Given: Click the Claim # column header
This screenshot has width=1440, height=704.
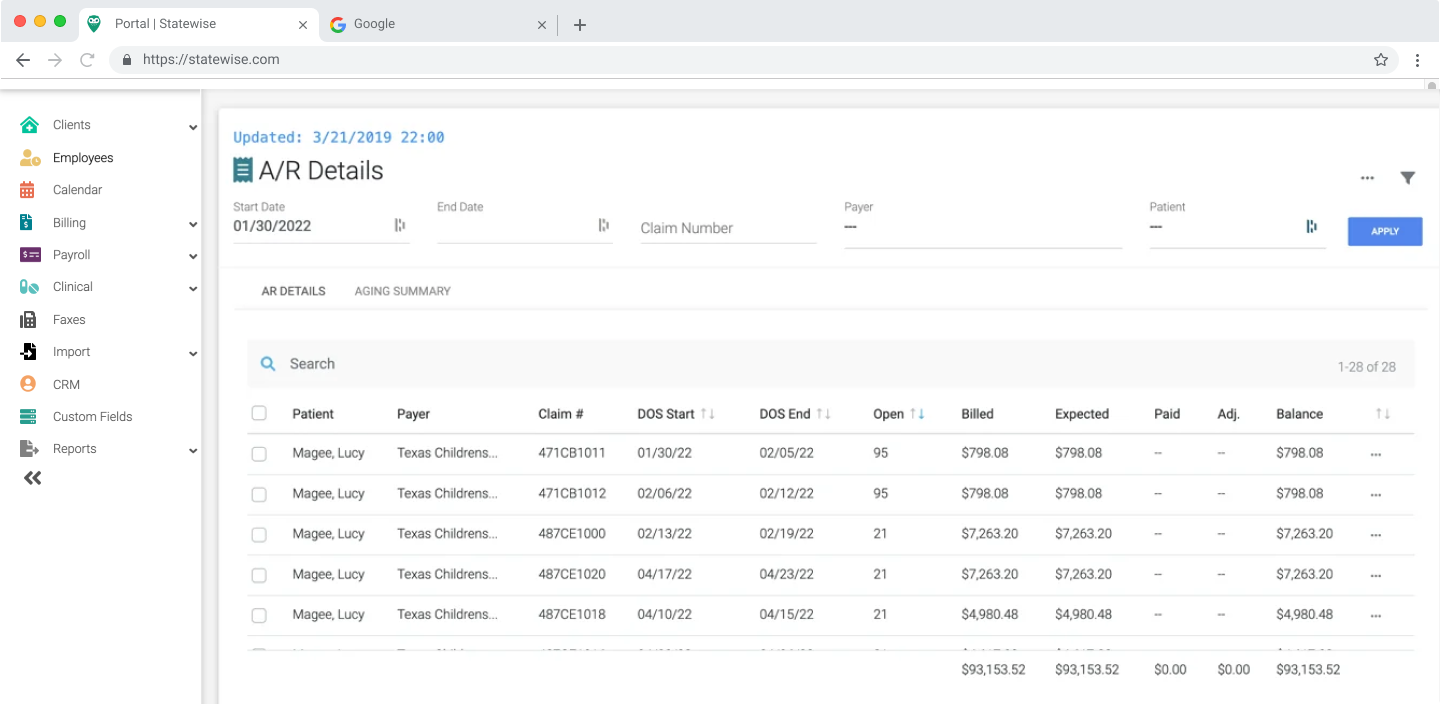Looking at the screenshot, I should (x=560, y=414).
